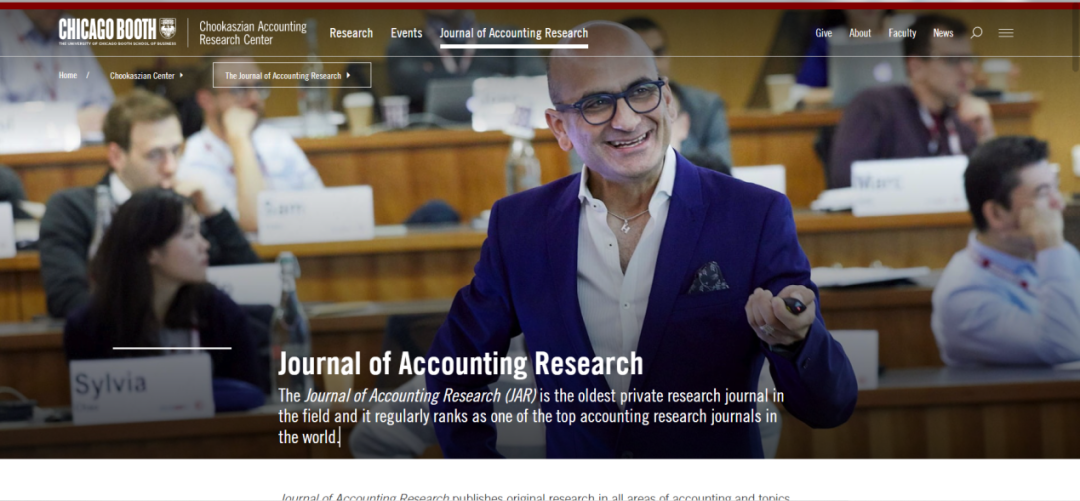Click the page vertical scrollbar
The width and height of the screenshot is (1080, 501).
(x=1075, y=40)
